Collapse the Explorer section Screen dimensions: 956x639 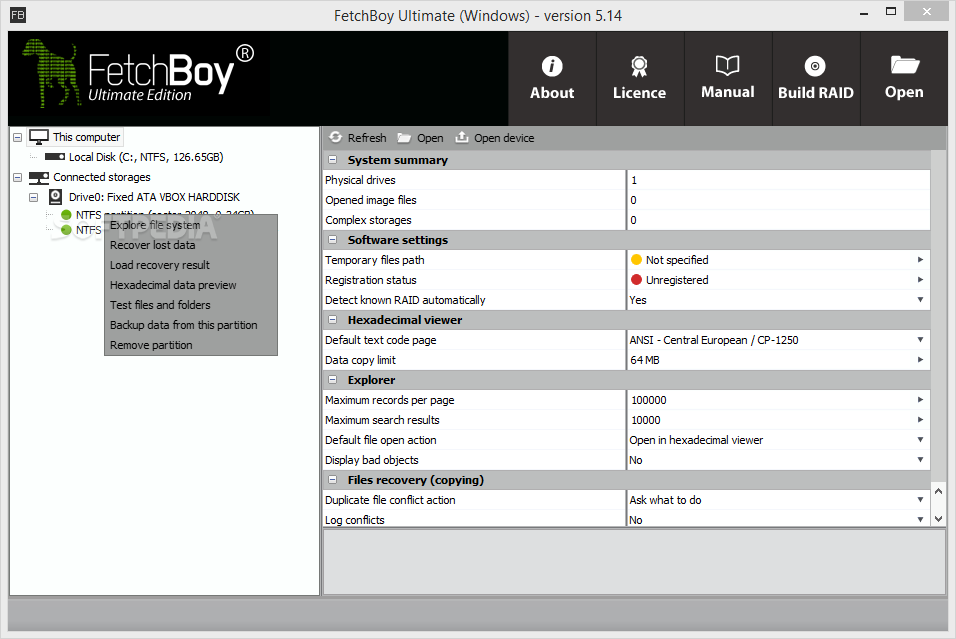pyautogui.click(x=332, y=379)
